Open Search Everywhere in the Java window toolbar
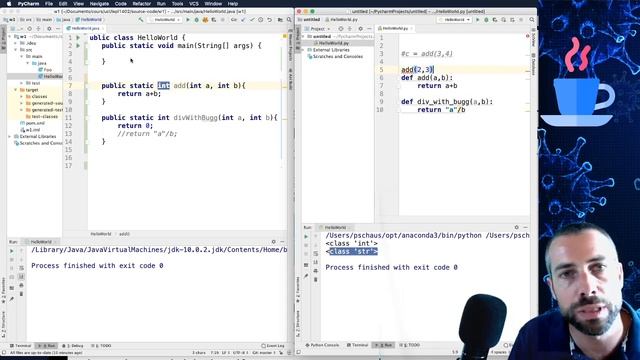The height and width of the screenshot is (360, 640). click(x=289, y=20)
